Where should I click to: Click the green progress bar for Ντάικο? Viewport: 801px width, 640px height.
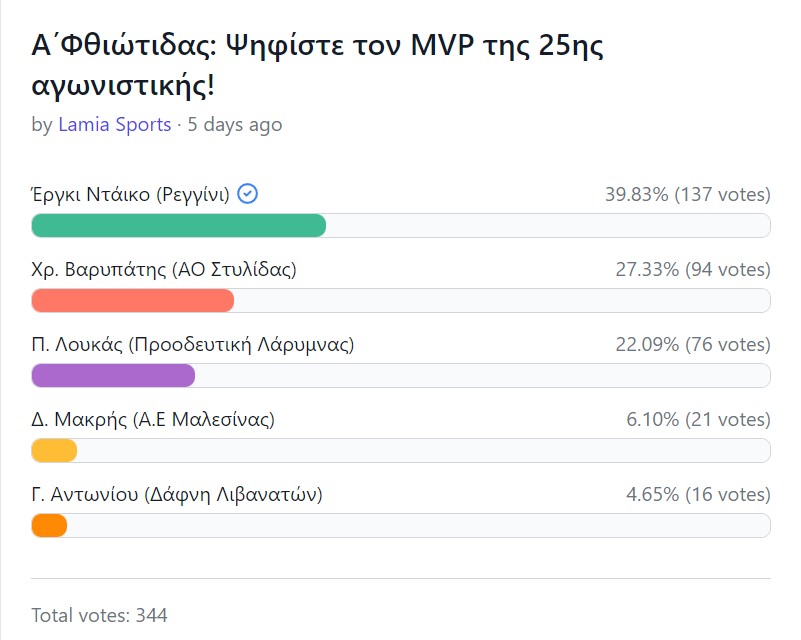tap(179, 226)
